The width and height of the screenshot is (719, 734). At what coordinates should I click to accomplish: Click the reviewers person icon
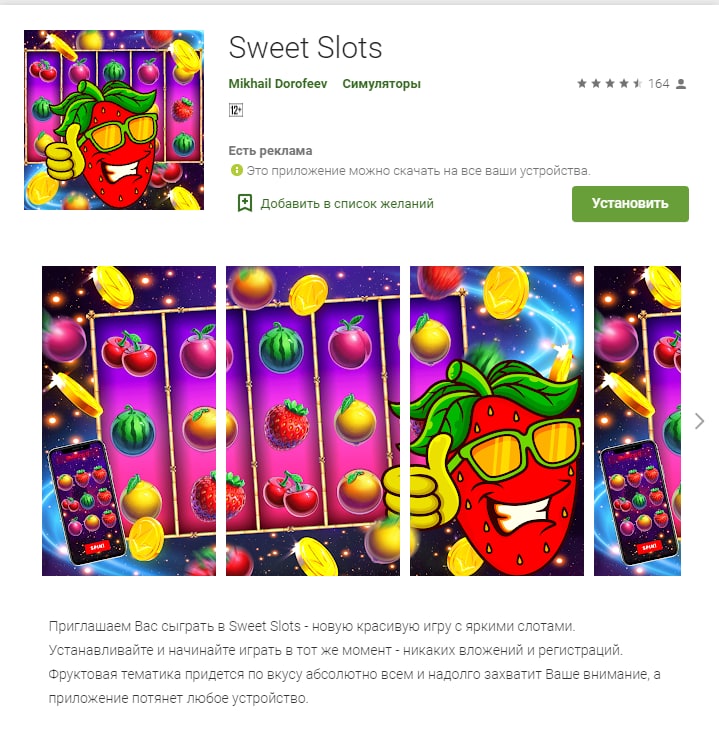coord(681,84)
